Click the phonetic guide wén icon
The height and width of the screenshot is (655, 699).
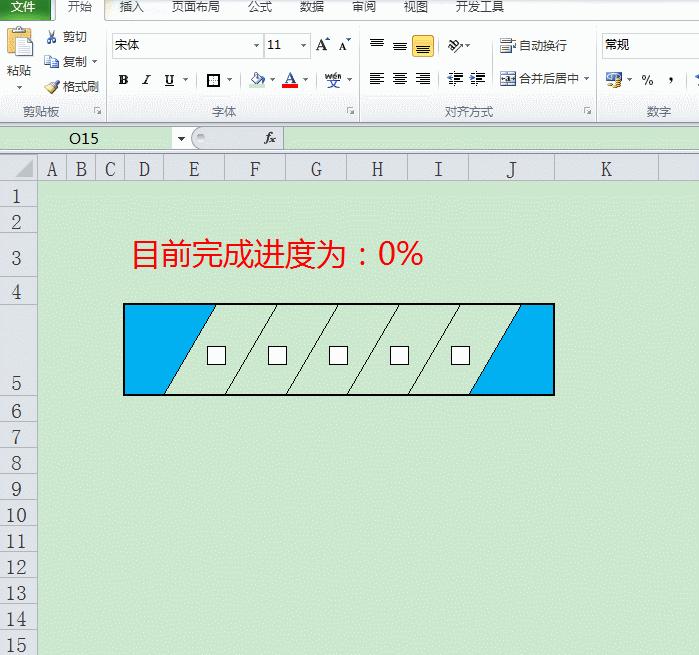pyautogui.click(x=333, y=80)
